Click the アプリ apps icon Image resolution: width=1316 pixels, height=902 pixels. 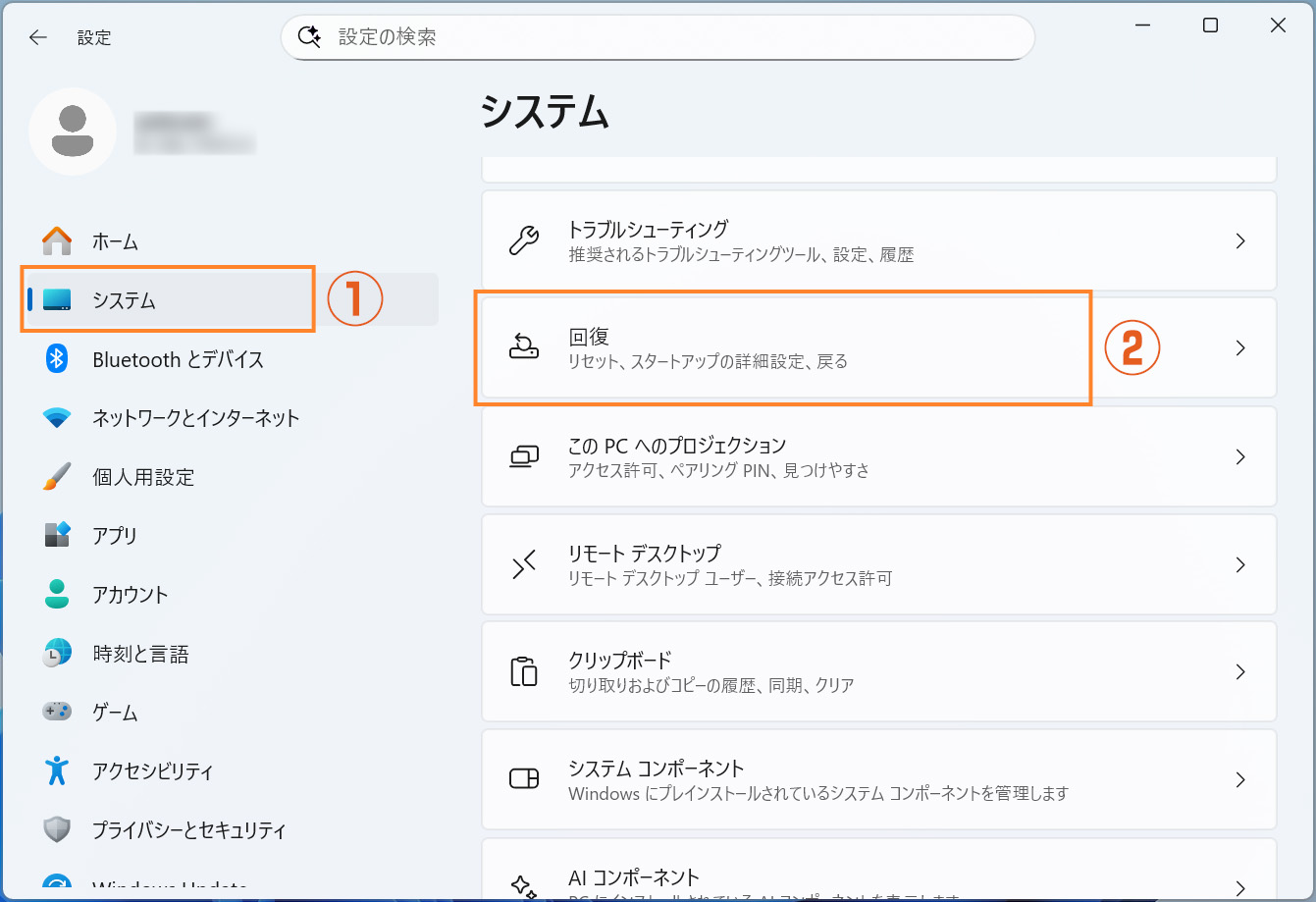(x=57, y=535)
